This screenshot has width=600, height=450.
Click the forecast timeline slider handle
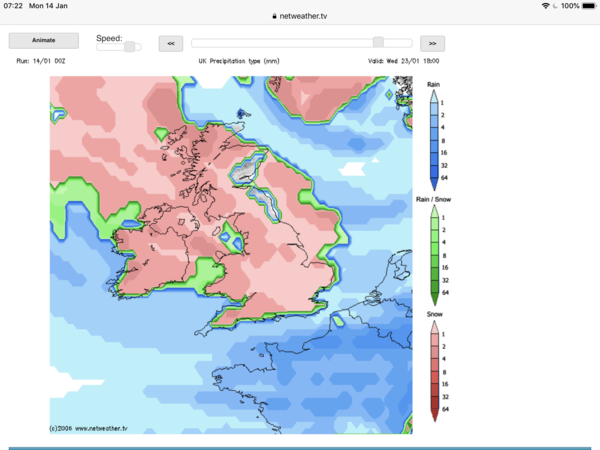coord(378,42)
